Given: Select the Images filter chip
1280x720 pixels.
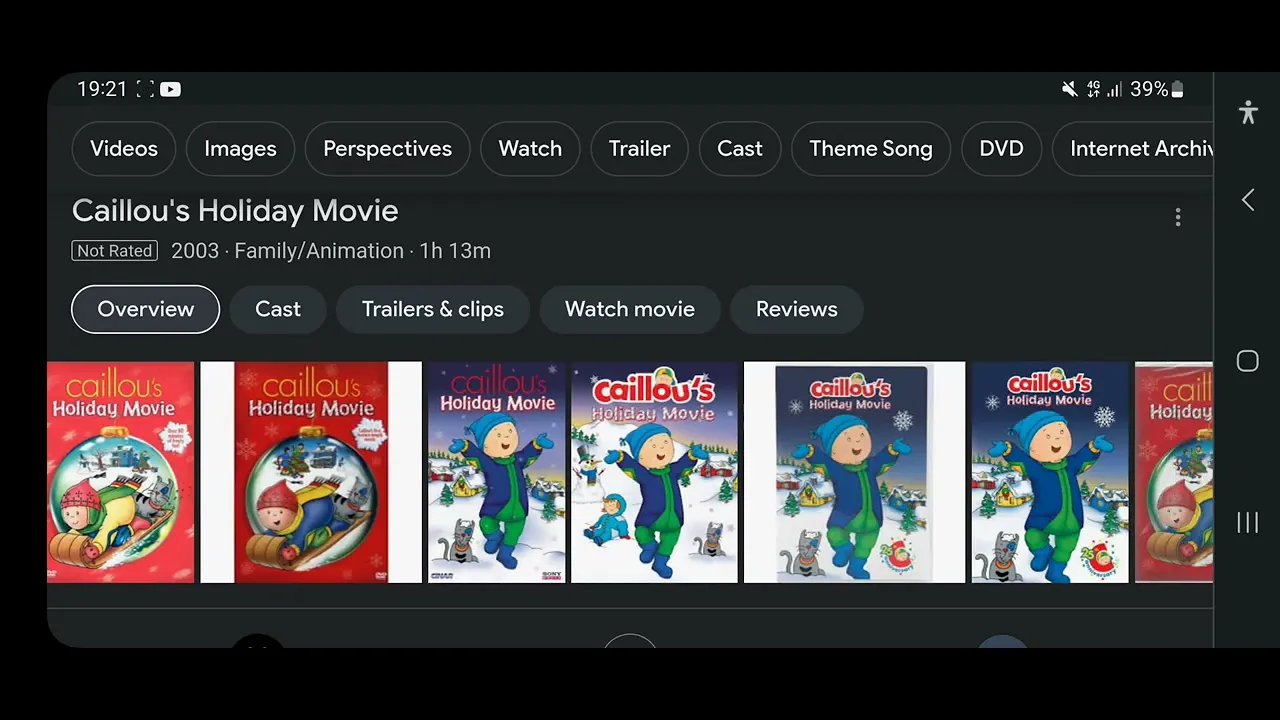Looking at the screenshot, I should (240, 149).
